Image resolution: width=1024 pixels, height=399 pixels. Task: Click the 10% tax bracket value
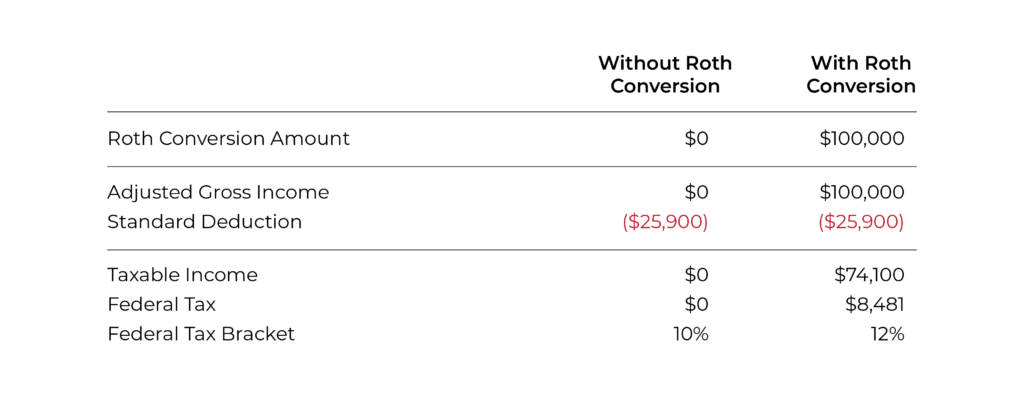click(x=691, y=334)
